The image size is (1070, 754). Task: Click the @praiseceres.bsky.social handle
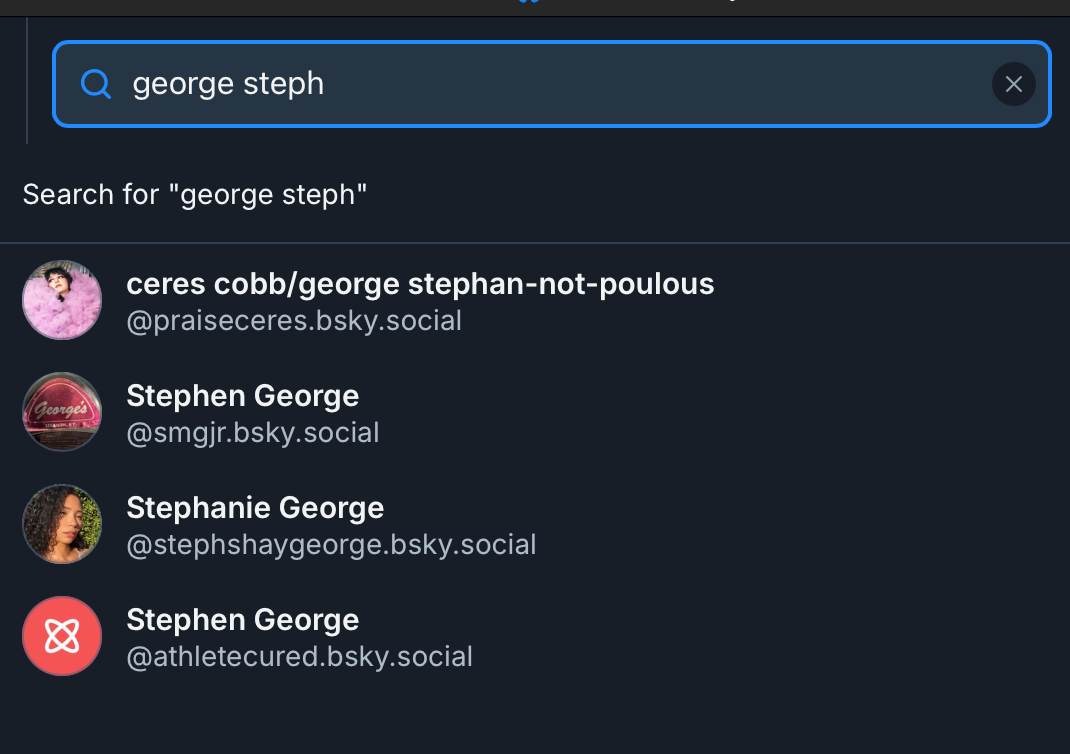coord(294,321)
